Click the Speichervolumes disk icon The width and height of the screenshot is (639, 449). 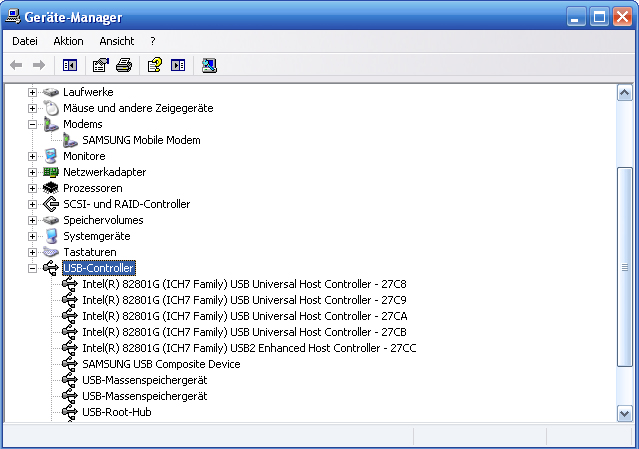pyautogui.click(x=51, y=220)
